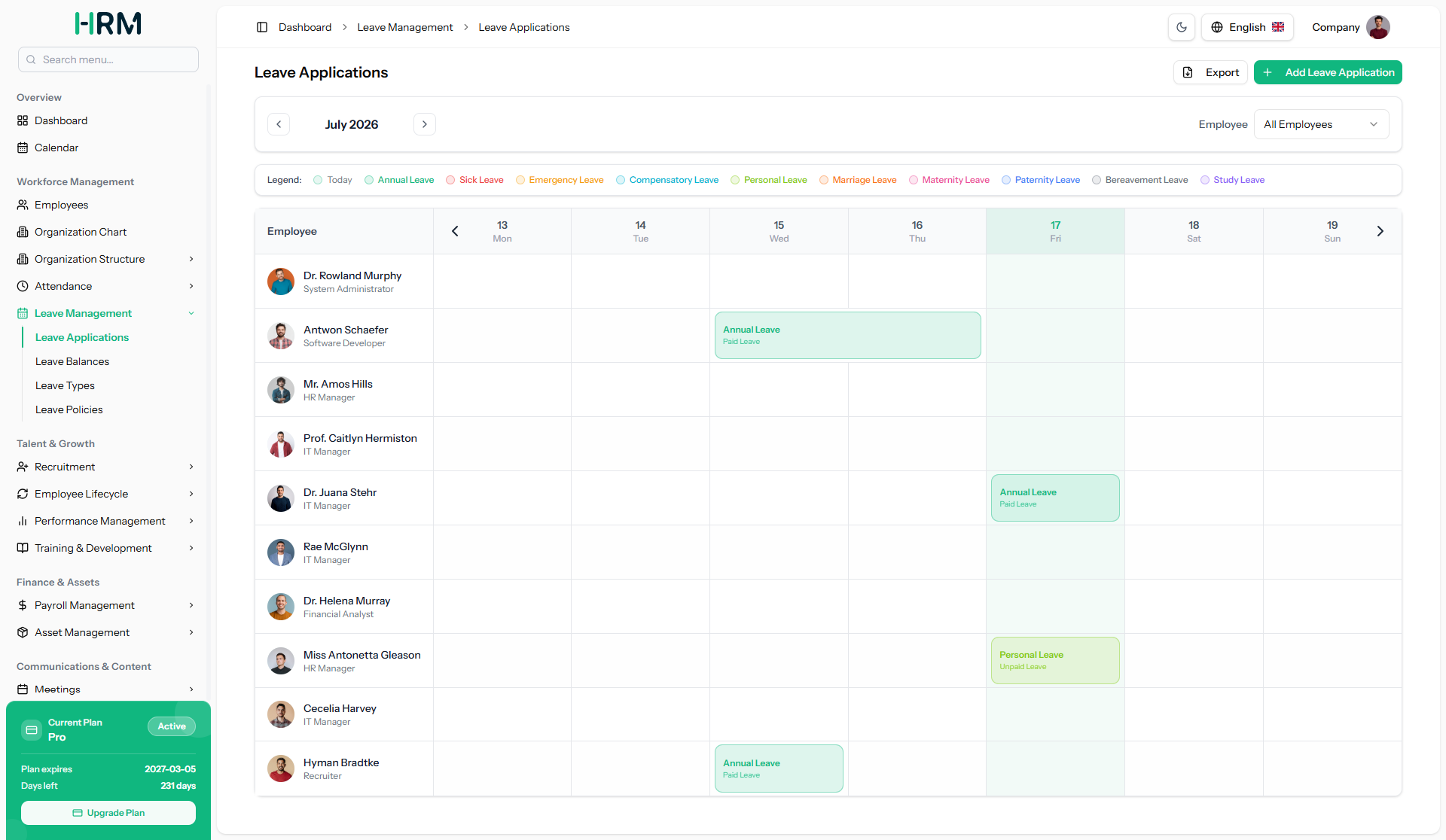
Task: Expand the Recruitment submenu chevron
Action: [191, 467]
